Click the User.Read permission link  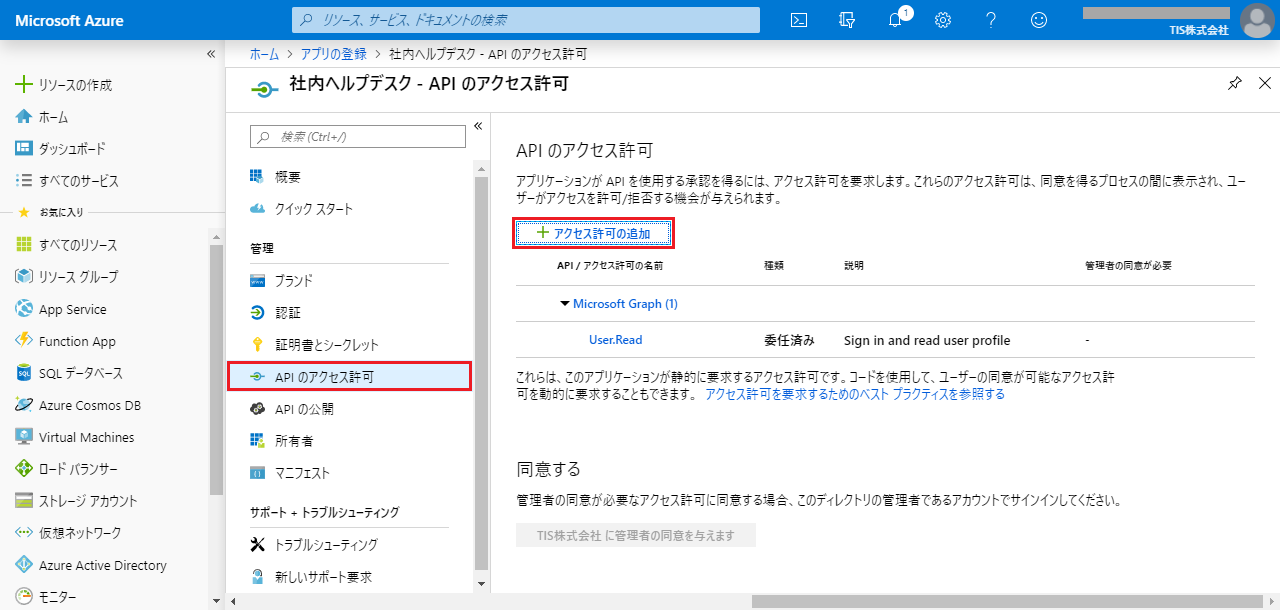(615, 340)
